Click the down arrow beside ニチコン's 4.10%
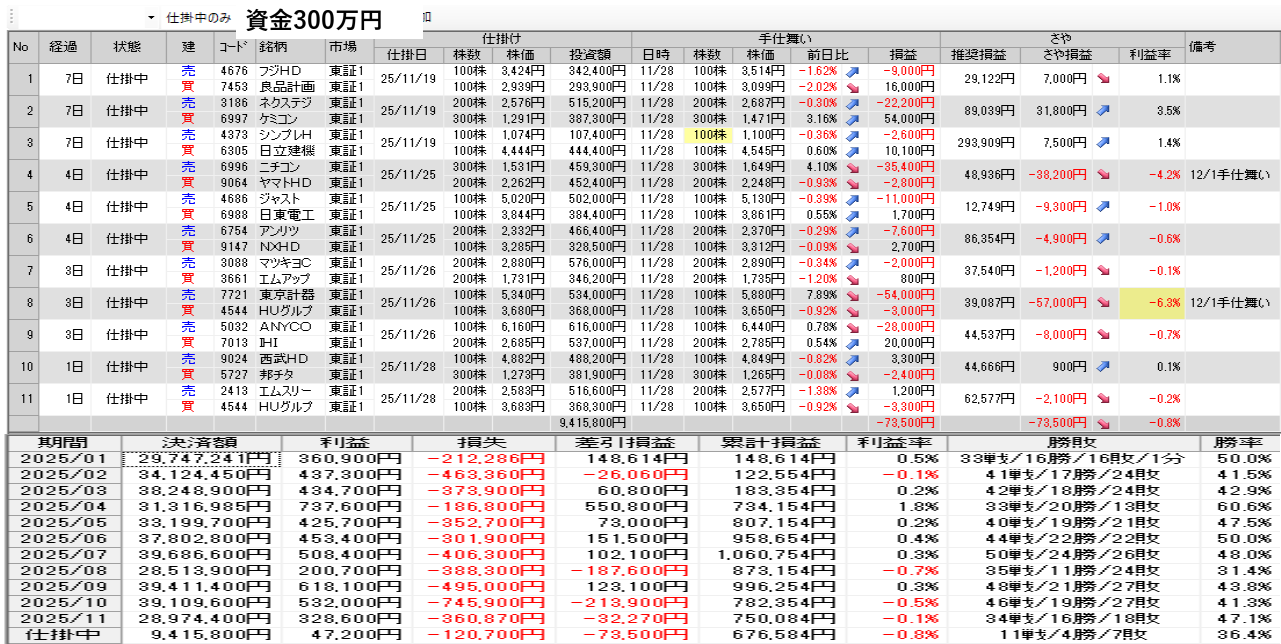The image size is (1281, 644). pyautogui.click(x=853, y=167)
